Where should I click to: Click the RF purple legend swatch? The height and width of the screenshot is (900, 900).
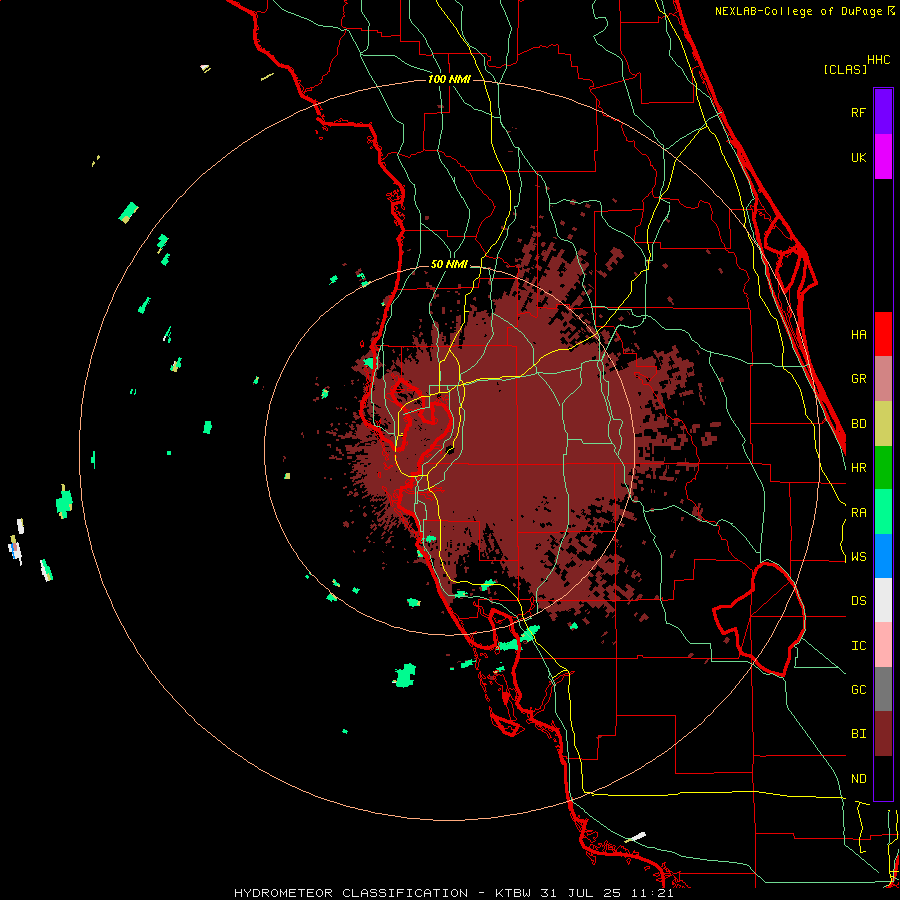coord(883,112)
